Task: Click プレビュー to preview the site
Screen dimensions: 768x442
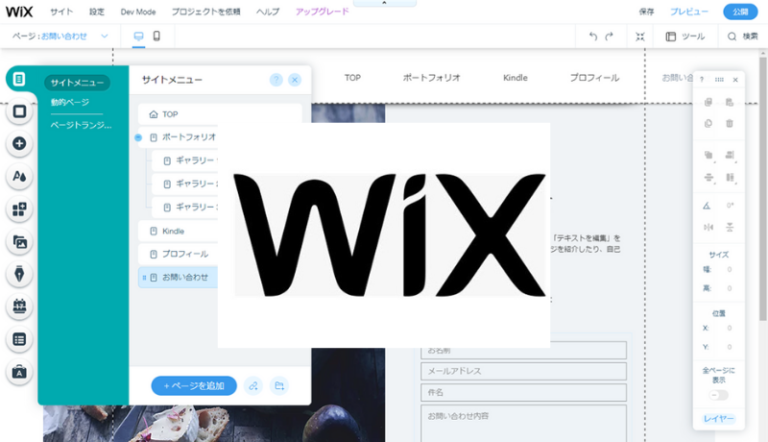Action: click(x=689, y=12)
